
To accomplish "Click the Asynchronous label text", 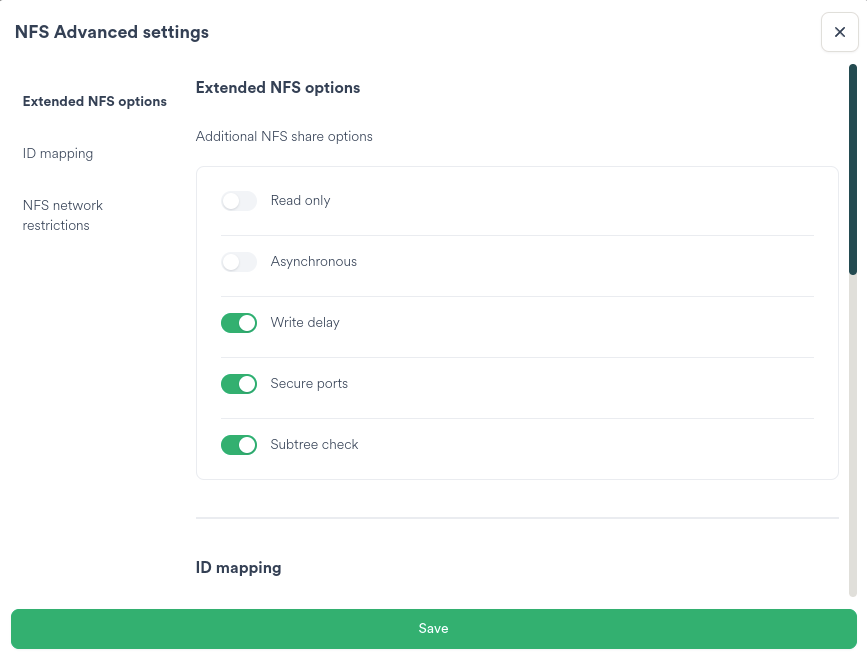I will [313, 261].
